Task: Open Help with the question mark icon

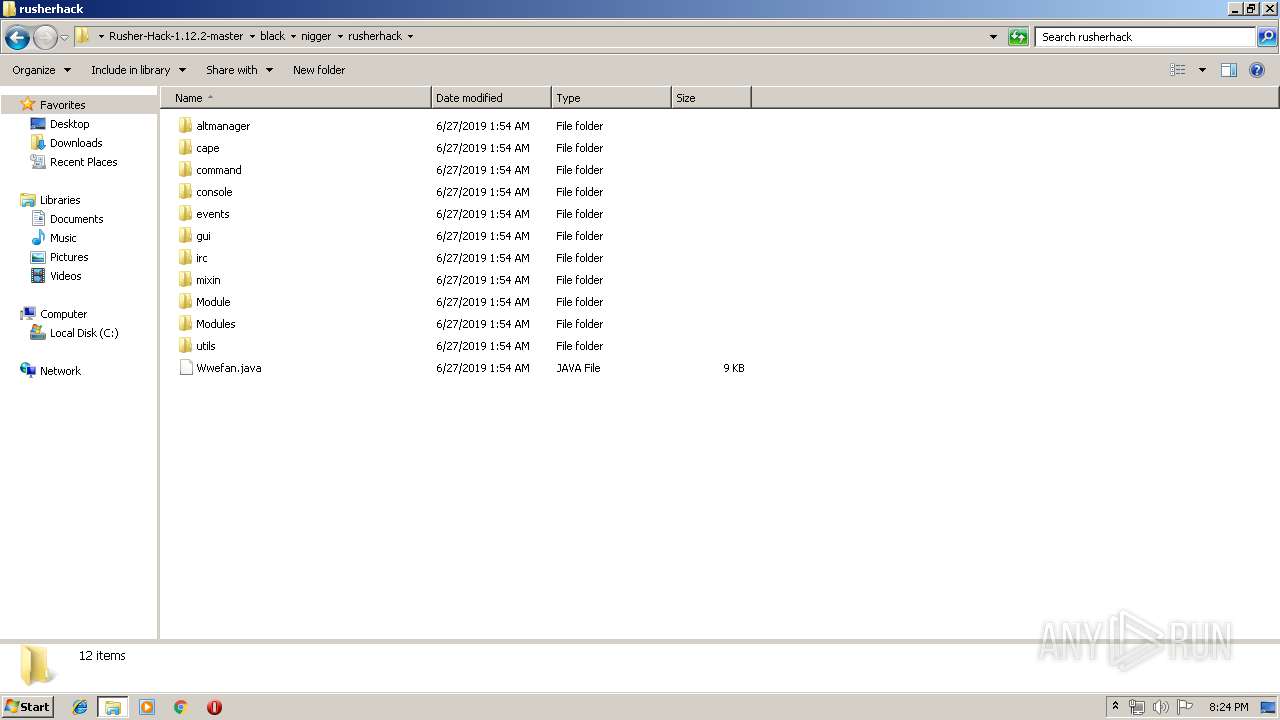Action: tap(1257, 70)
